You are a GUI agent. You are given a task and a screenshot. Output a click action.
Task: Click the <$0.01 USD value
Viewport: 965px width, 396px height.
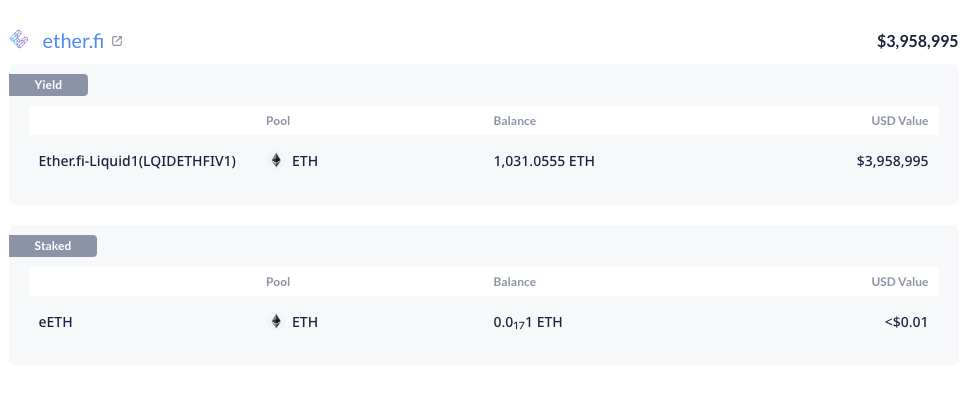coord(906,322)
